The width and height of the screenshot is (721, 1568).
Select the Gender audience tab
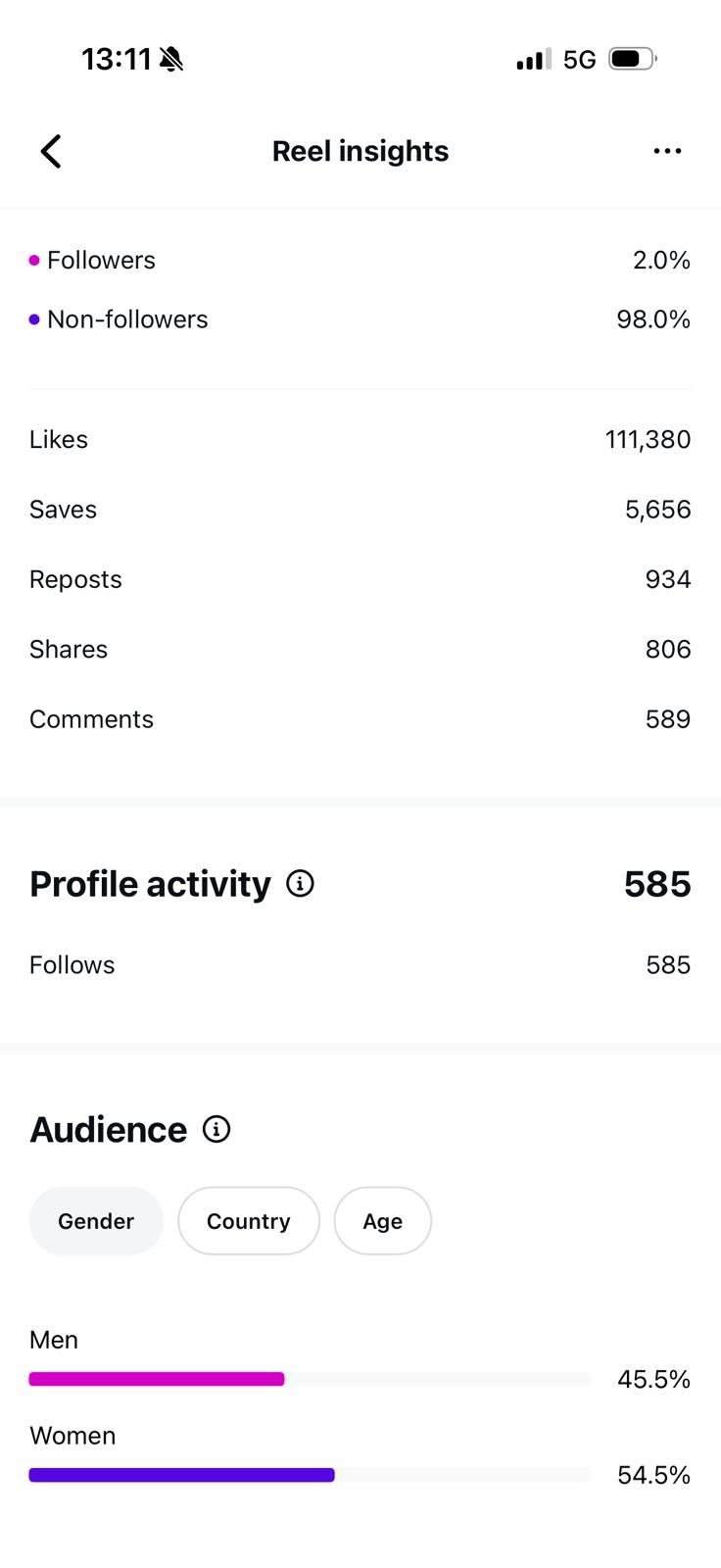coord(96,1221)
